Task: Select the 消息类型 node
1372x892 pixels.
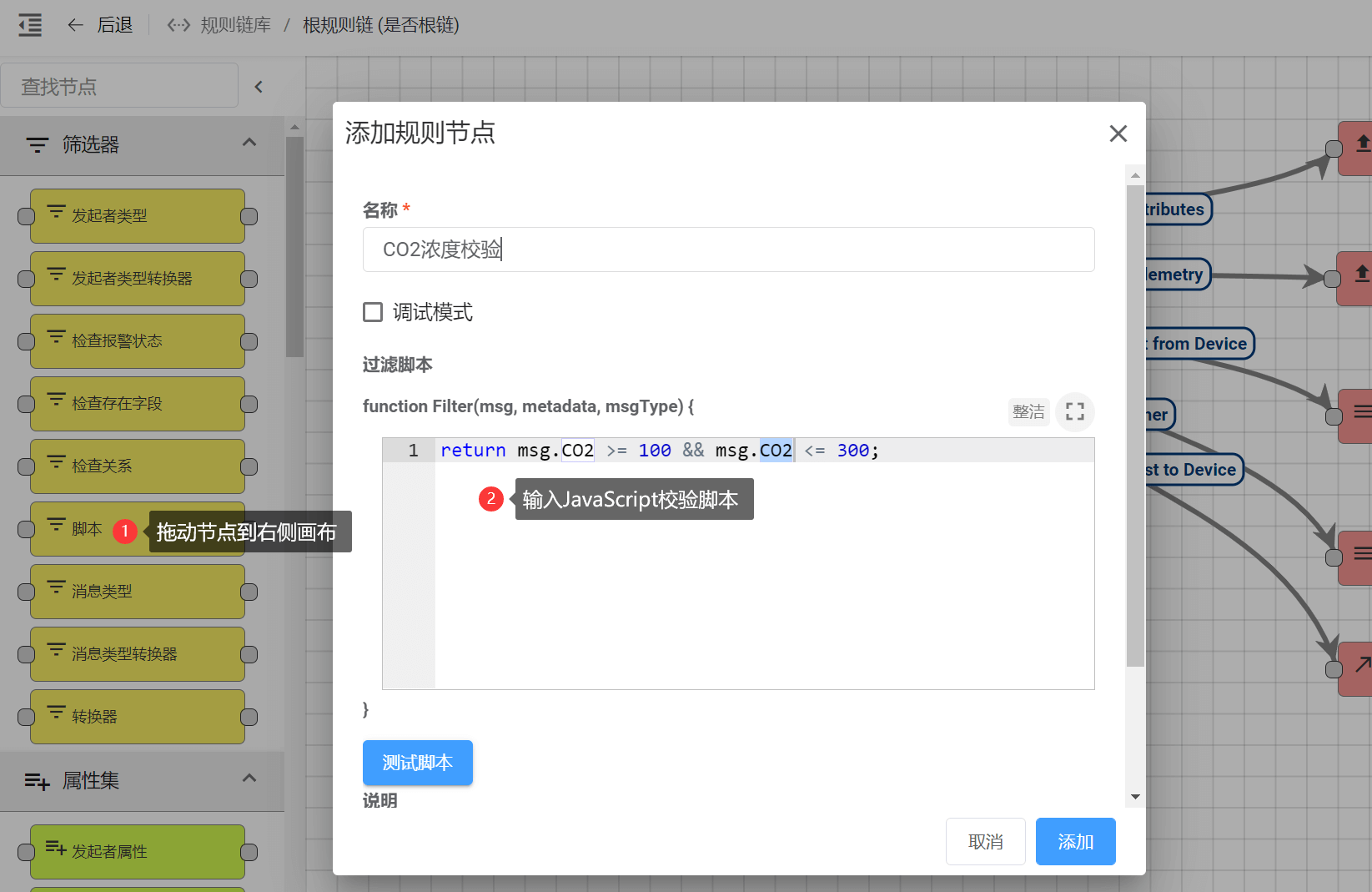Action: tap(138, 592)
